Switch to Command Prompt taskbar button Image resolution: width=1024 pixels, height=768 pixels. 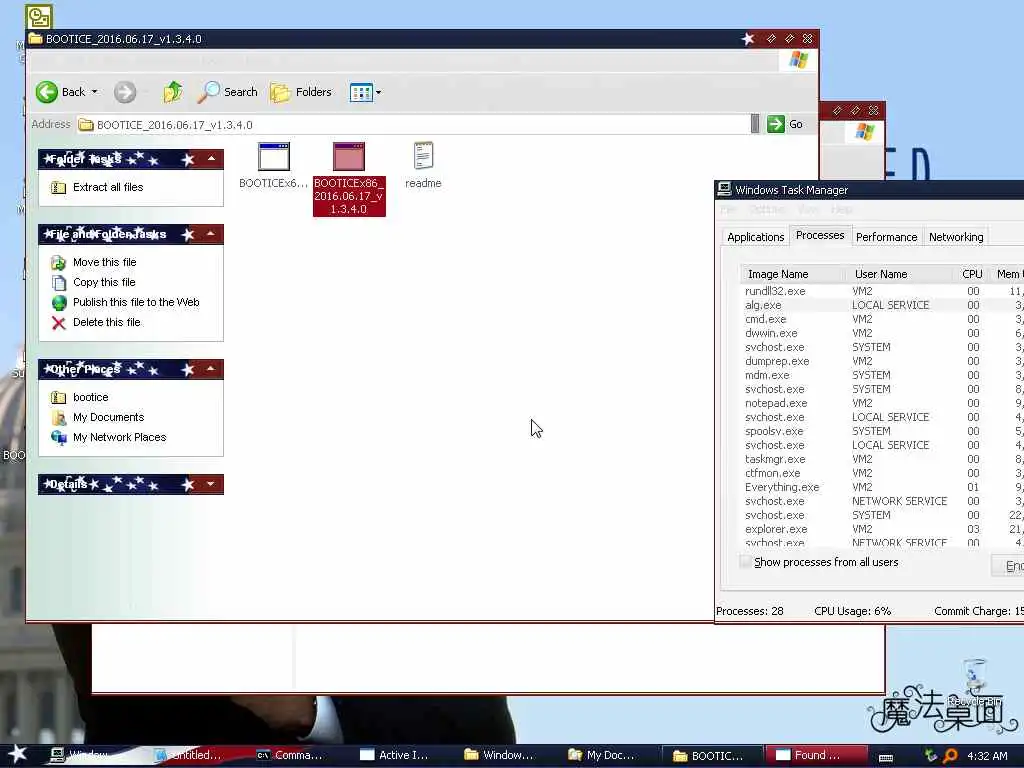pyautogui.click(x=291, y=755)
